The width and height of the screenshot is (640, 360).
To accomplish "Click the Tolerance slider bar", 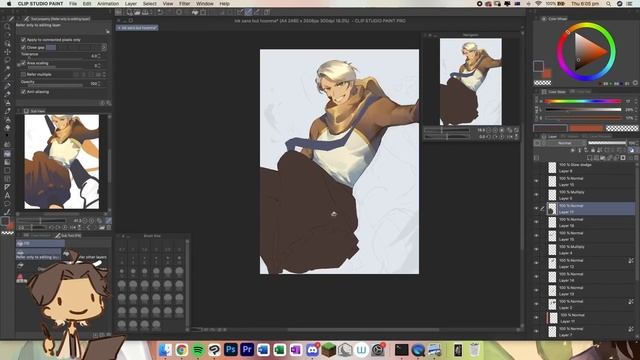I will [55, 59].
